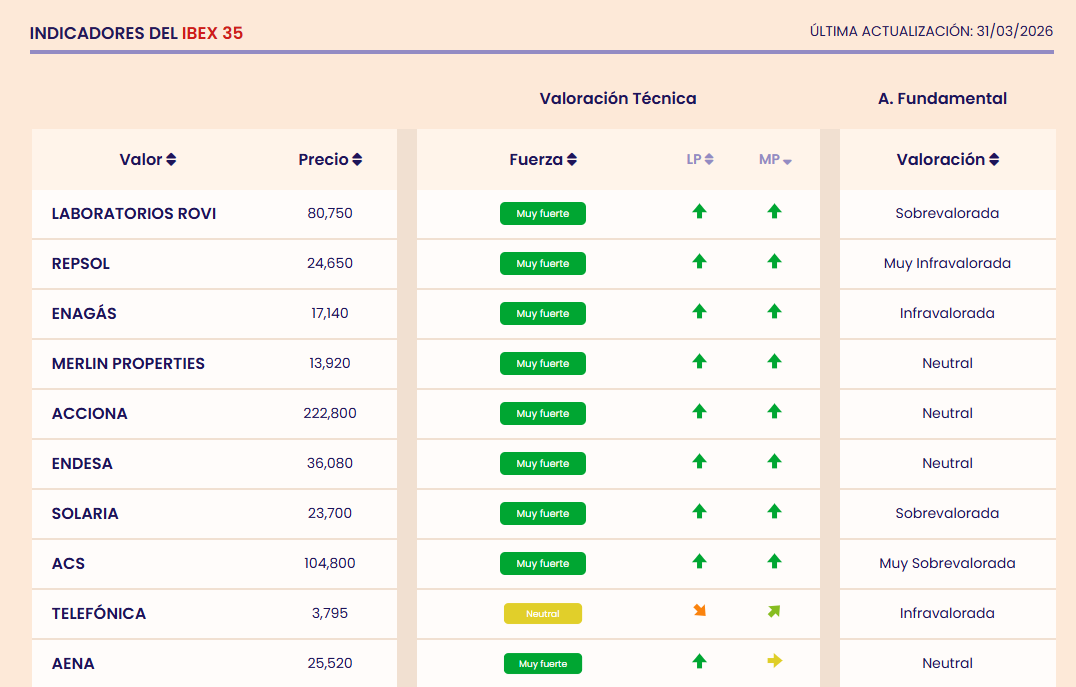Click Telefónica's orange LP down-right arrow
The height and width of the screenshot is (687, 1076).
[700, 610]
